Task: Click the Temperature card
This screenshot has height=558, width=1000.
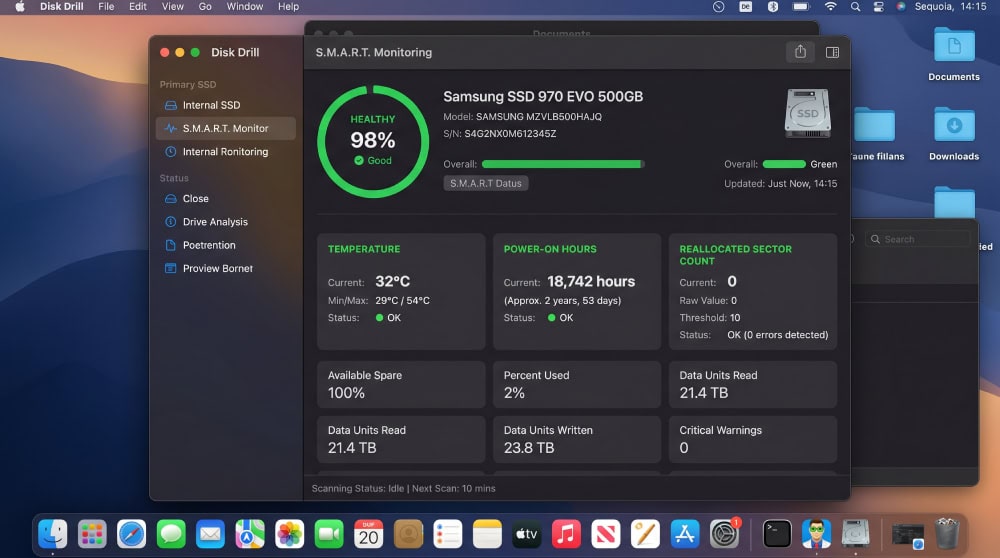Action: 401,291
